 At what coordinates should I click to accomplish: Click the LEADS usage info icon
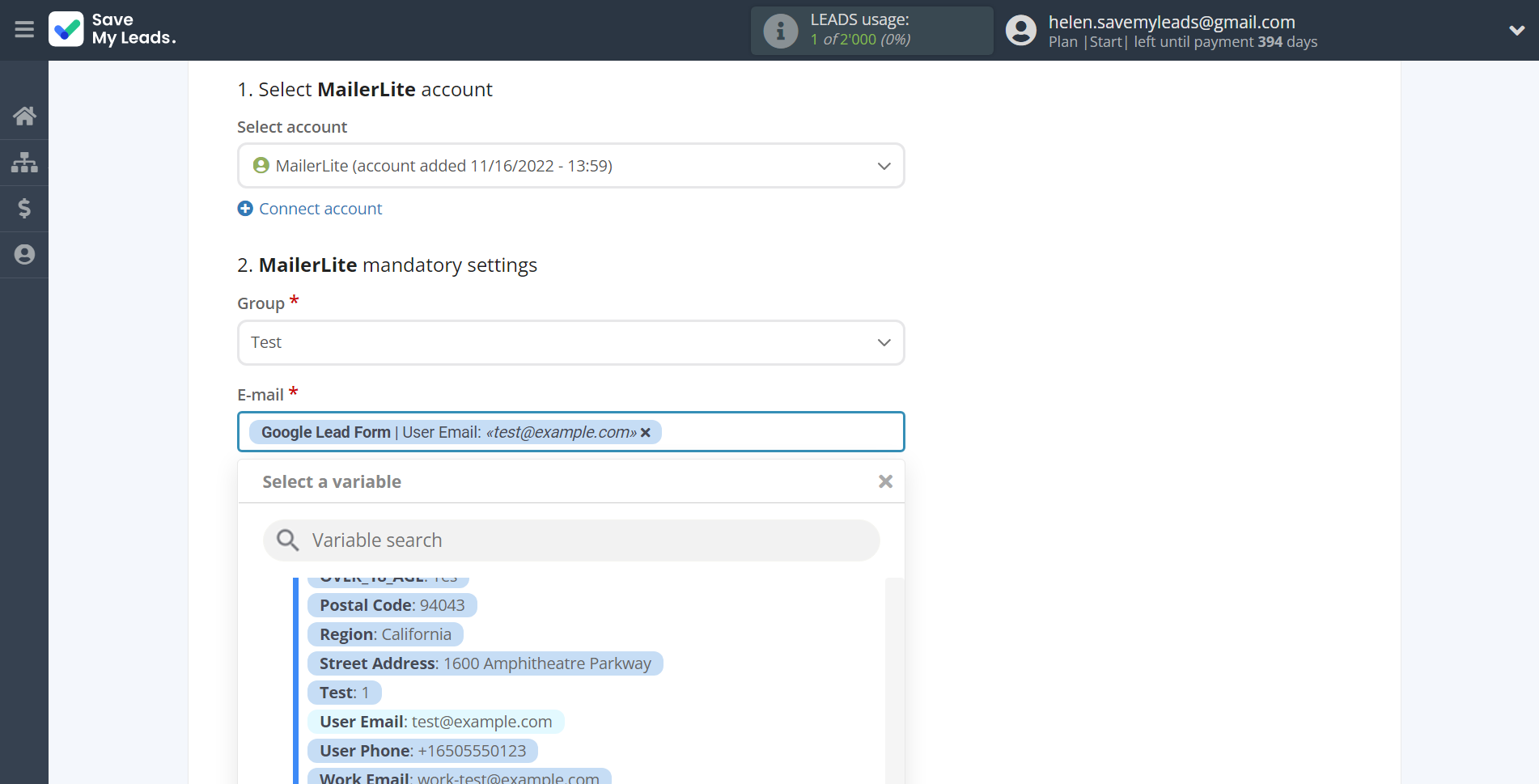(780, 31)
